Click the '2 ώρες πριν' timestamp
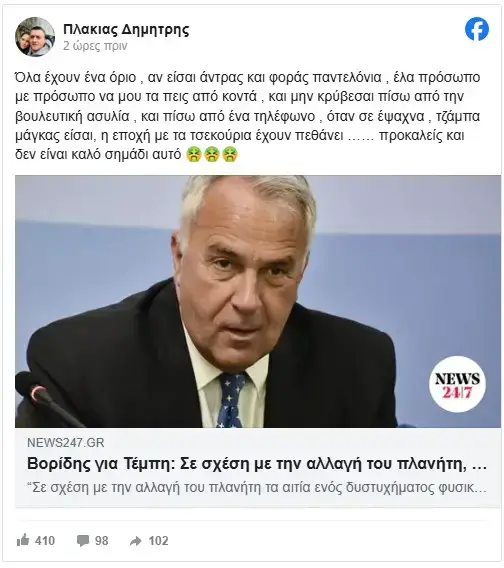This screenshot has width=504, height=568. pyautogui.click(x=95, y=46)
